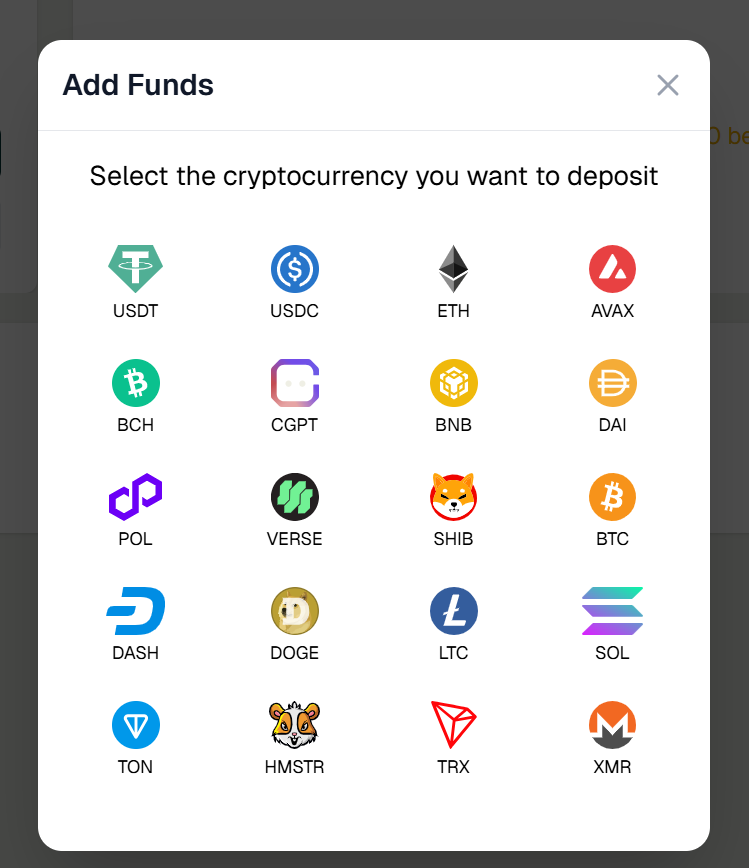The image size is (749, 868).
Task: Pick the SOL Solana icon
Action: tap(612, 610)
